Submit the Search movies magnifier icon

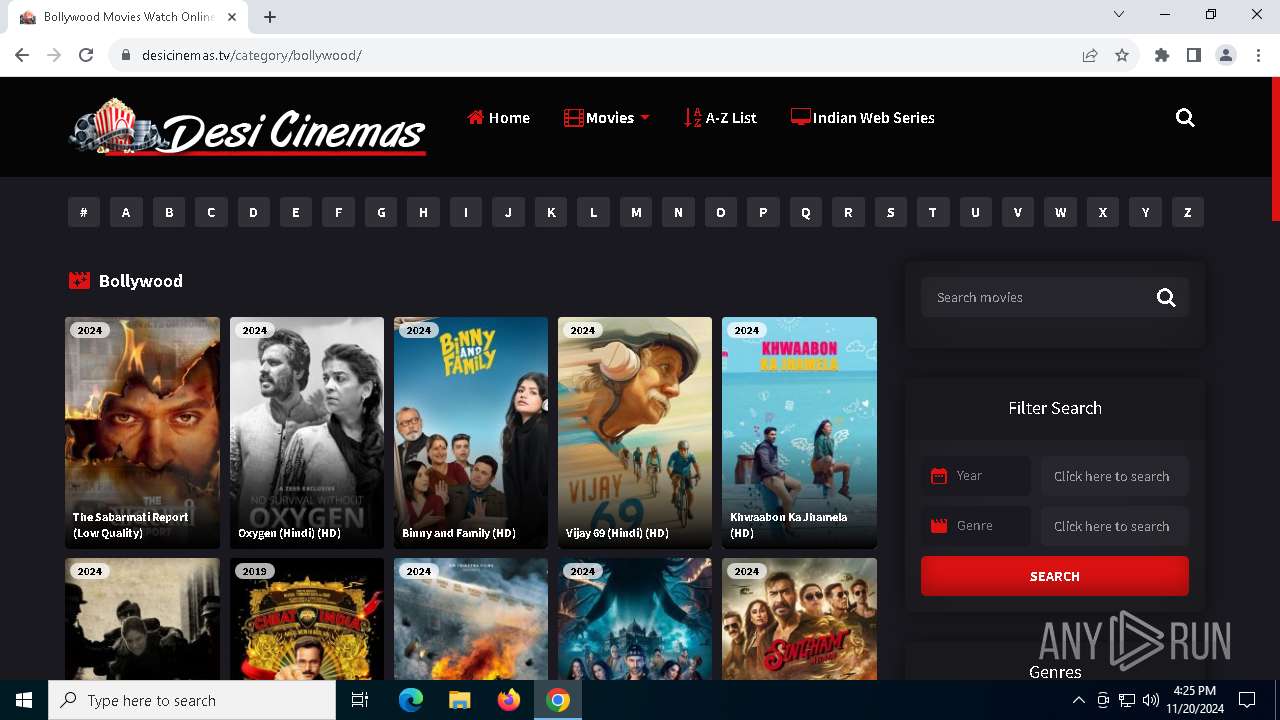(1166, 297)
